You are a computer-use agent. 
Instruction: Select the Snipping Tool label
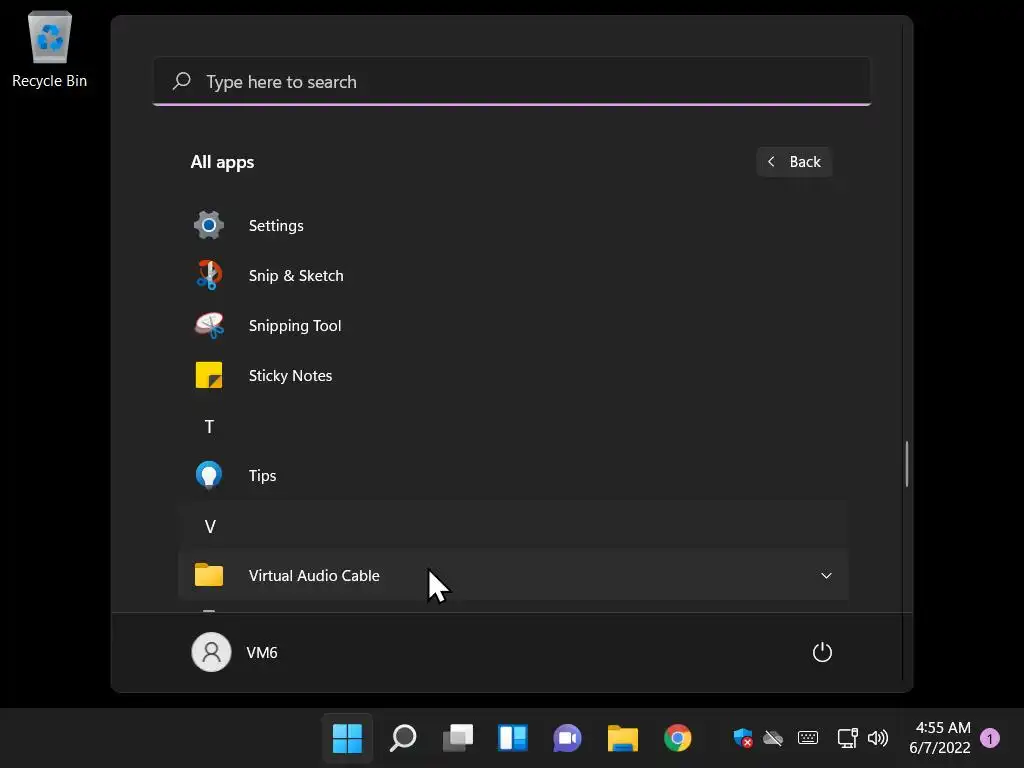click(x=295, y=326)
